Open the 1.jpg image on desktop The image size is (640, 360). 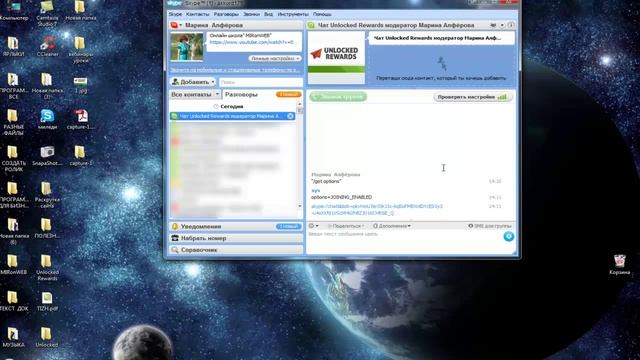[80, 84]
